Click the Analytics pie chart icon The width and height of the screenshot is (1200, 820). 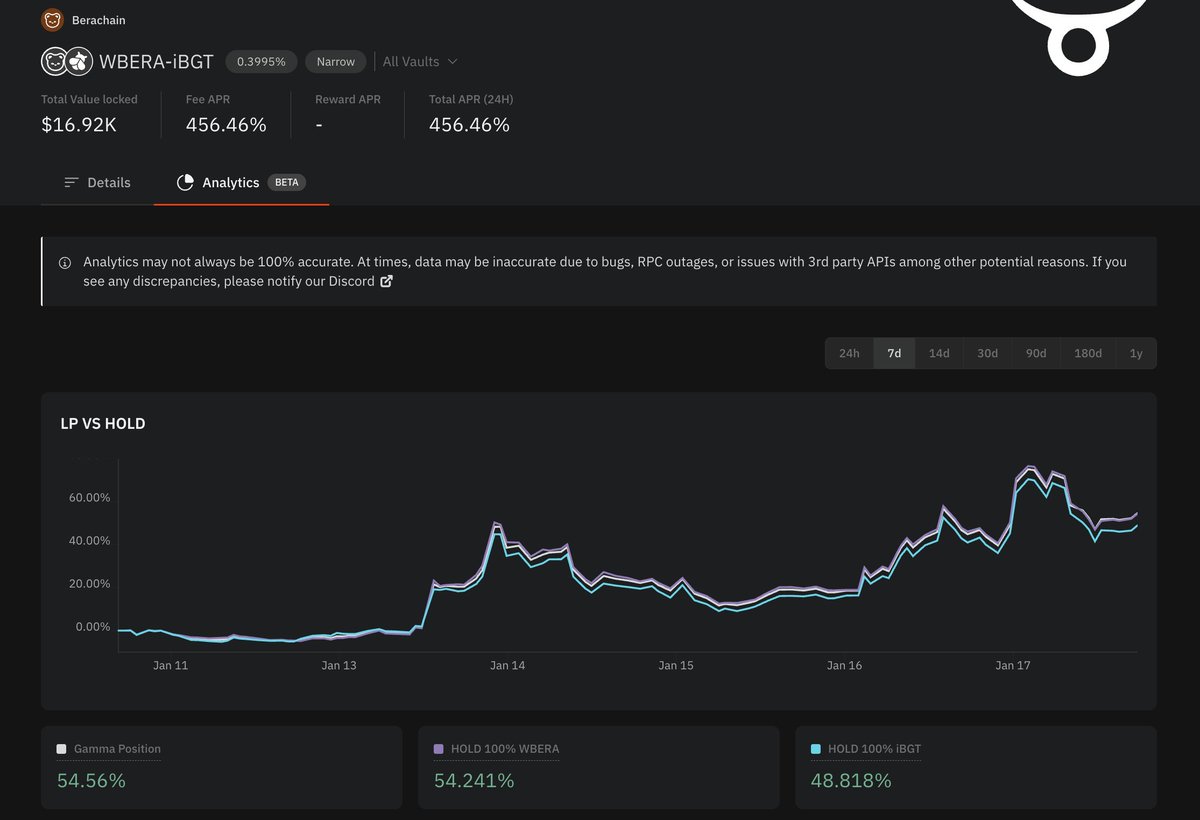coord(185,182)
